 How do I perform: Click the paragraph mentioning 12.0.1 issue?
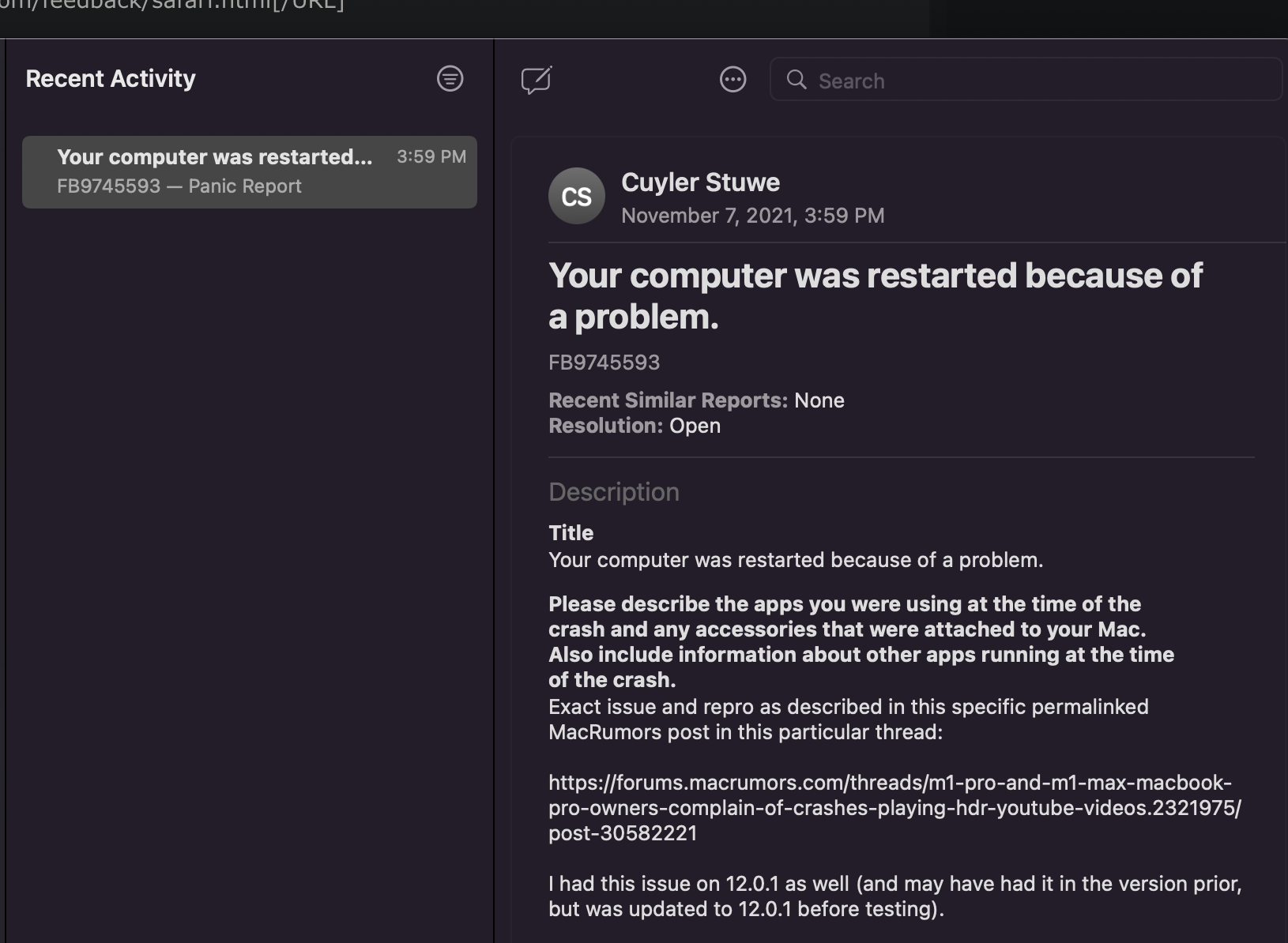(x=894, y=896)
